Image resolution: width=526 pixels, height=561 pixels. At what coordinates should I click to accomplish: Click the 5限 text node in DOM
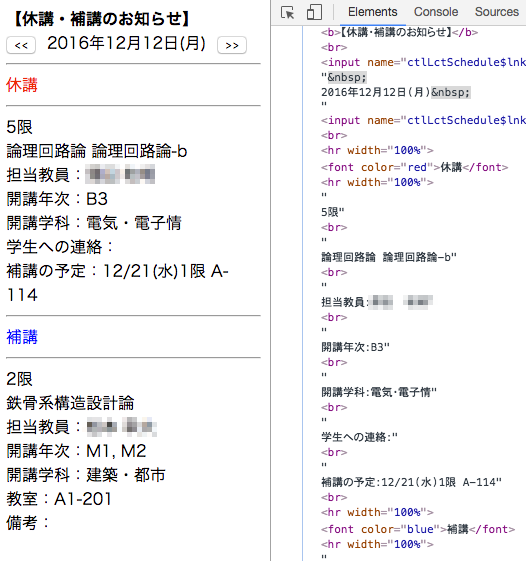332,212
